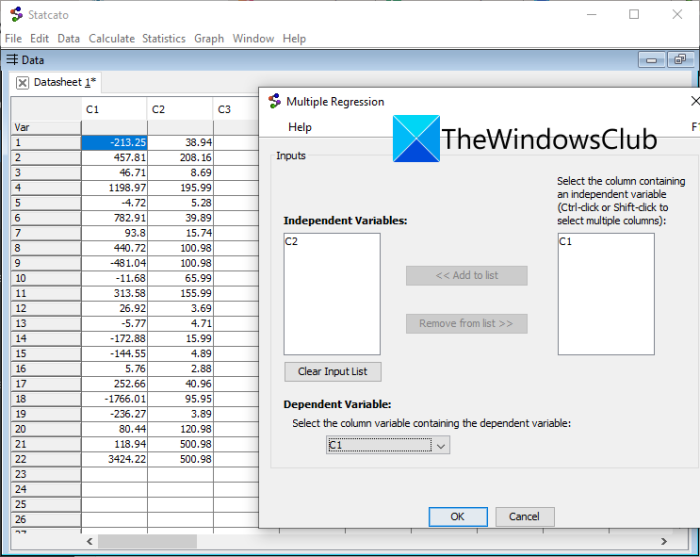The width and height of the screenshot is (700, 557).
Task: Select cell with value -481.04
Action: click(114, 263)
